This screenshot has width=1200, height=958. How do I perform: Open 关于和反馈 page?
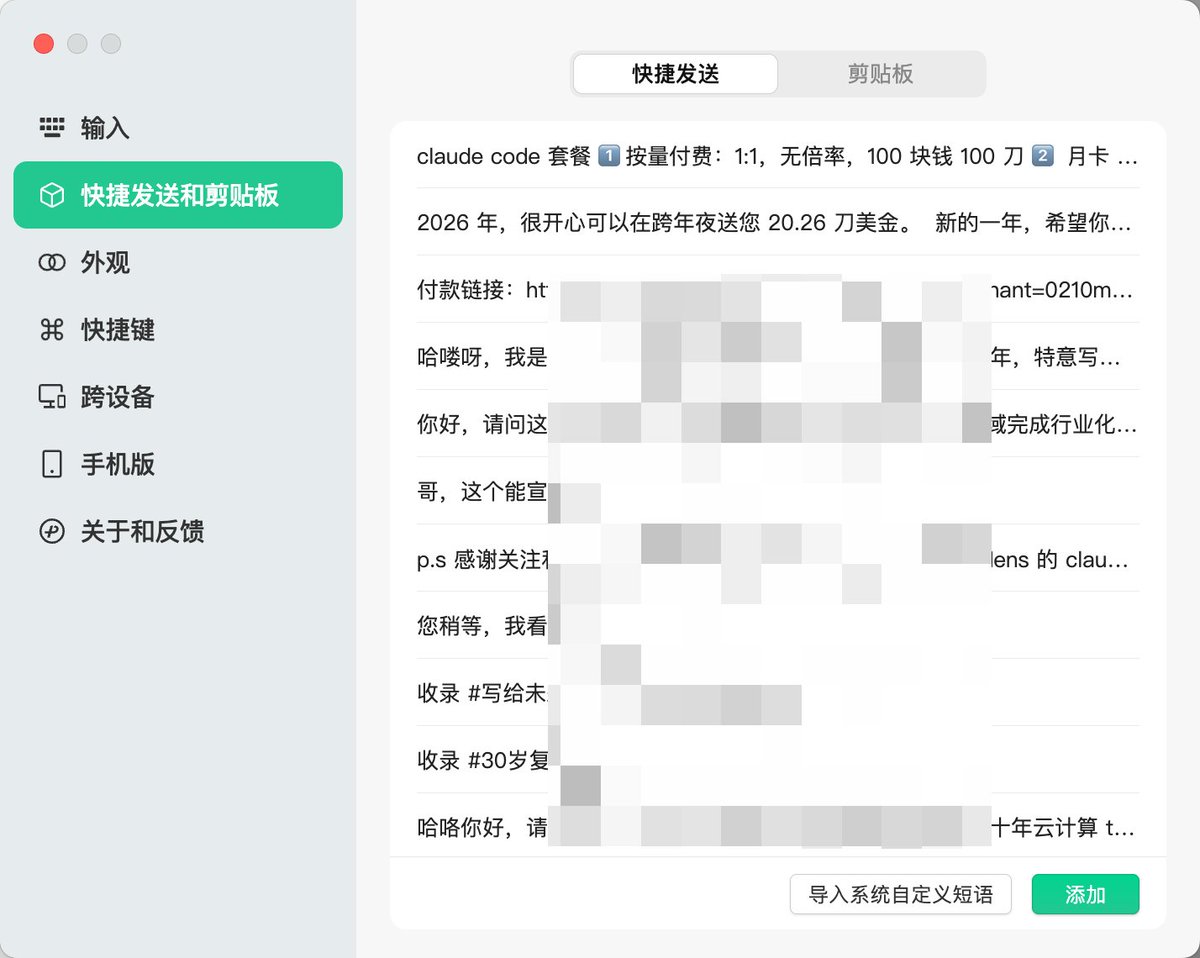pos(178,531)
